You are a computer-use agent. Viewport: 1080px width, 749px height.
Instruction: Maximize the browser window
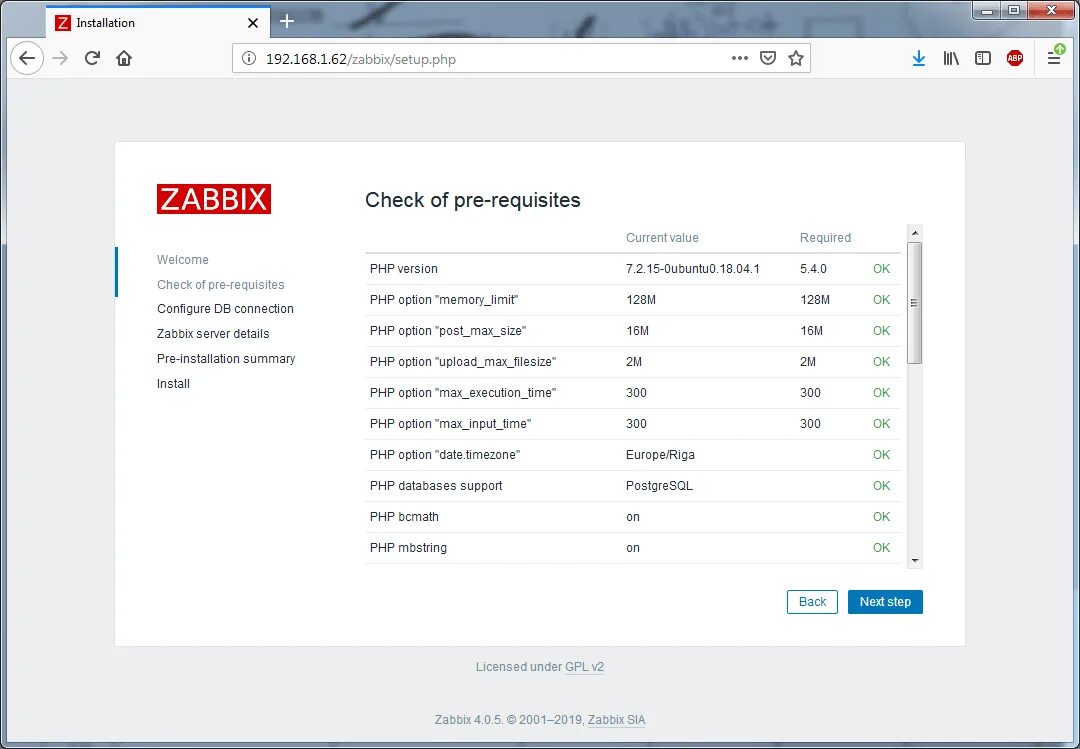click(x=1014, y=10)
